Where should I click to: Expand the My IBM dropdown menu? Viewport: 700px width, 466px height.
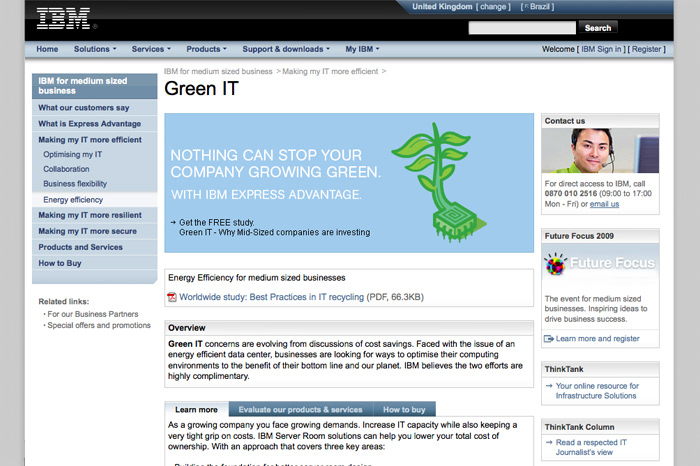(x=362, y=49)
